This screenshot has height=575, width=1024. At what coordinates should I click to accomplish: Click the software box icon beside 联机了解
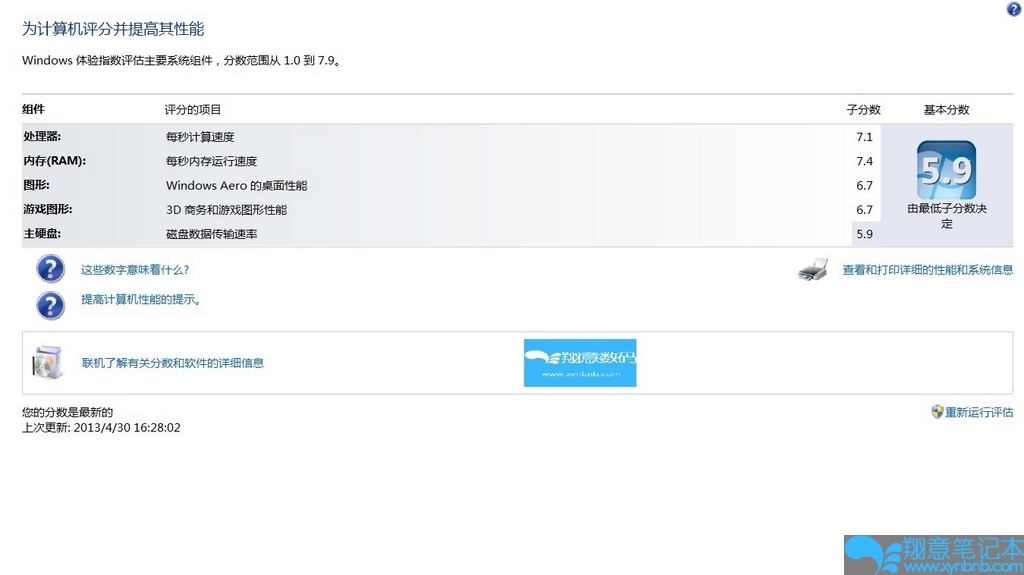tap(48, 363)
